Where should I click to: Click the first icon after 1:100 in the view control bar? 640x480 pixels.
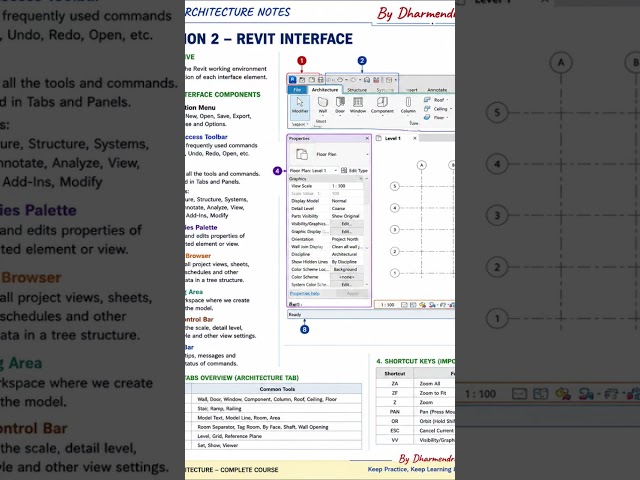pos(404,305)
